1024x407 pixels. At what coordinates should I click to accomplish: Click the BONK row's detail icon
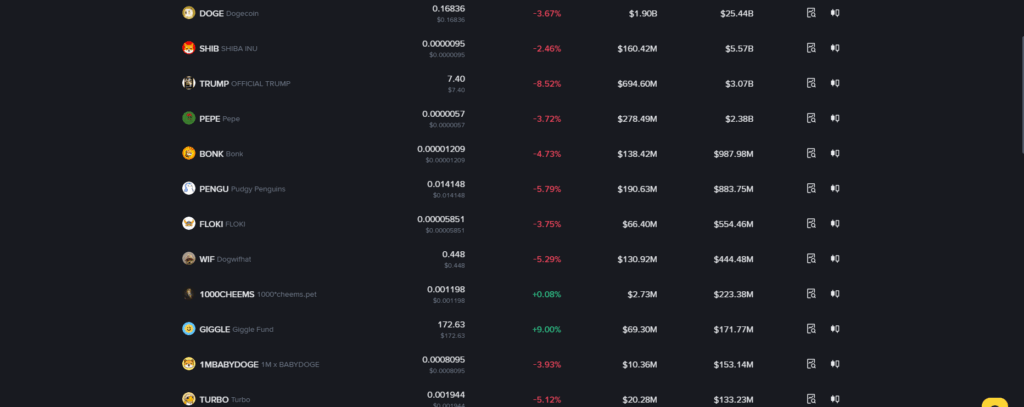point(811,153)
